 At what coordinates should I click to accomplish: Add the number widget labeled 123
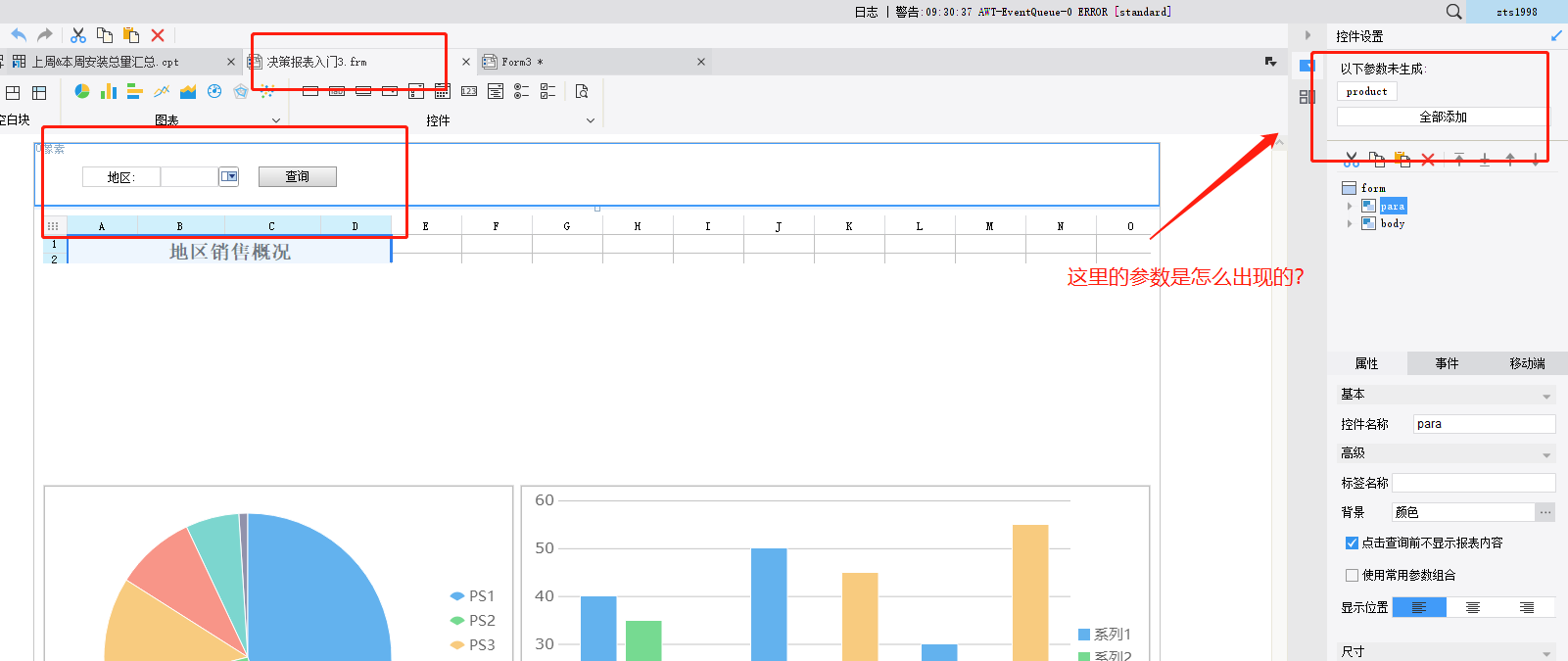pos(469,91)
